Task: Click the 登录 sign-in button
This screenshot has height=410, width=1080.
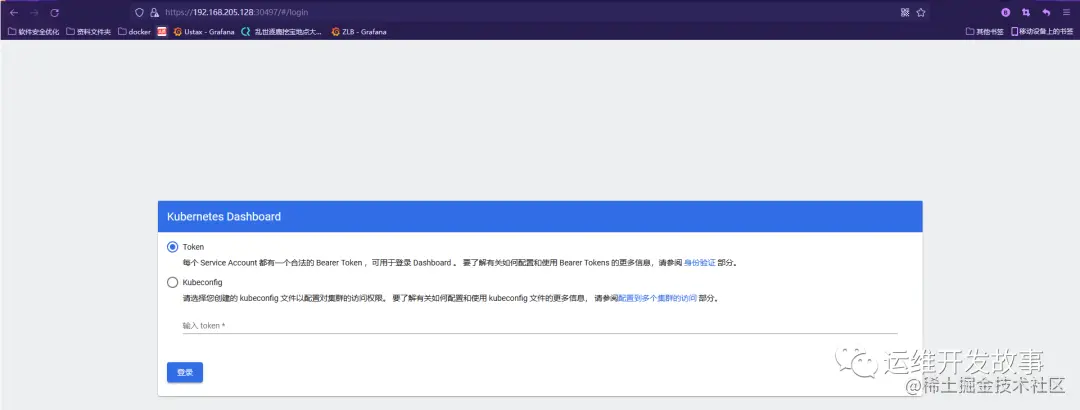Action: [185, 372]
